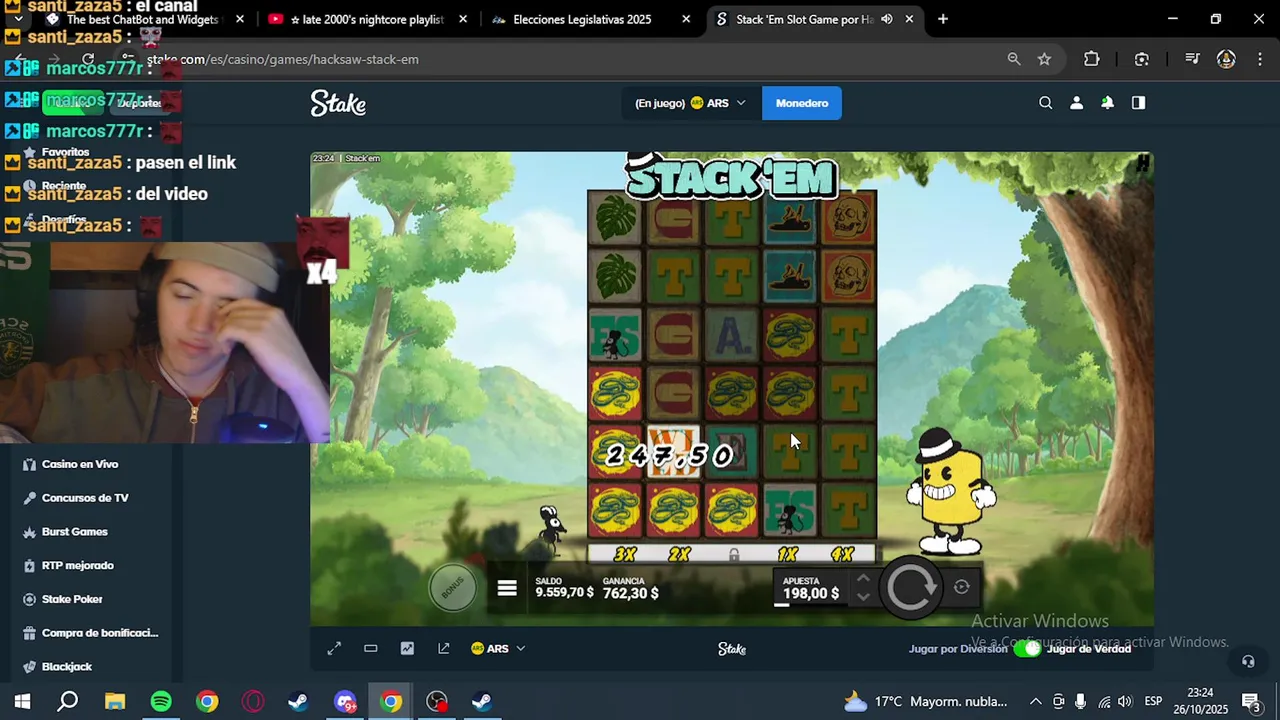
Task: Open Casino en Vivo section
Action: [80, 464]
